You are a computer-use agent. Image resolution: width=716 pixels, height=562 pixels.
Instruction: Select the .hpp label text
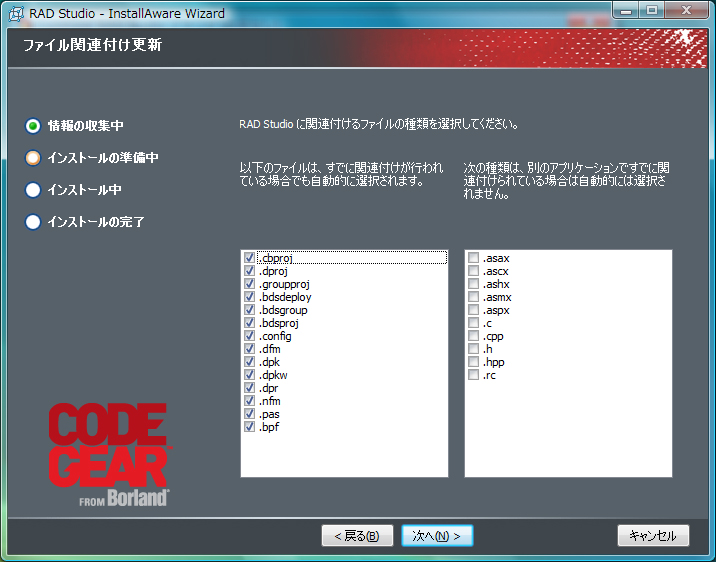pos(494,362)
